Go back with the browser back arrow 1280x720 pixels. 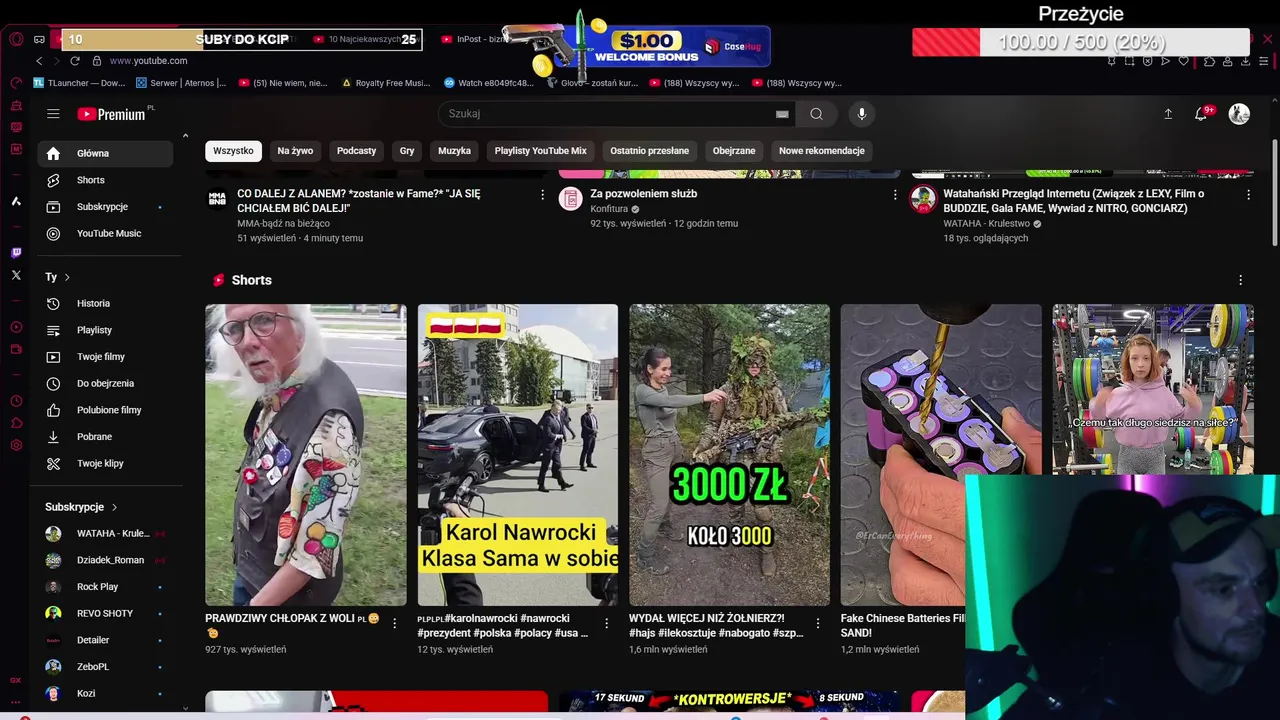click(x=39, y=61)
